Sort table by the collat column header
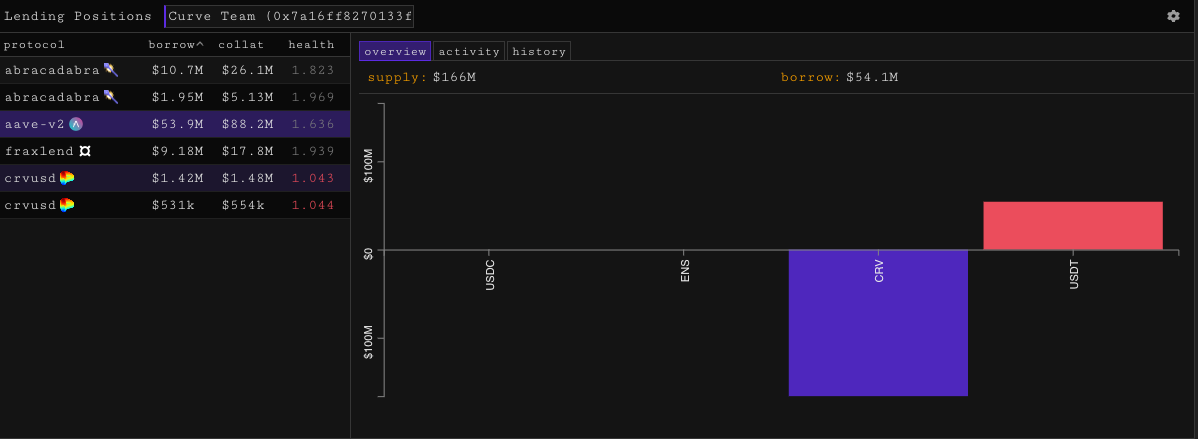Screen dimensions: 1198x439 tap(241, 45)
